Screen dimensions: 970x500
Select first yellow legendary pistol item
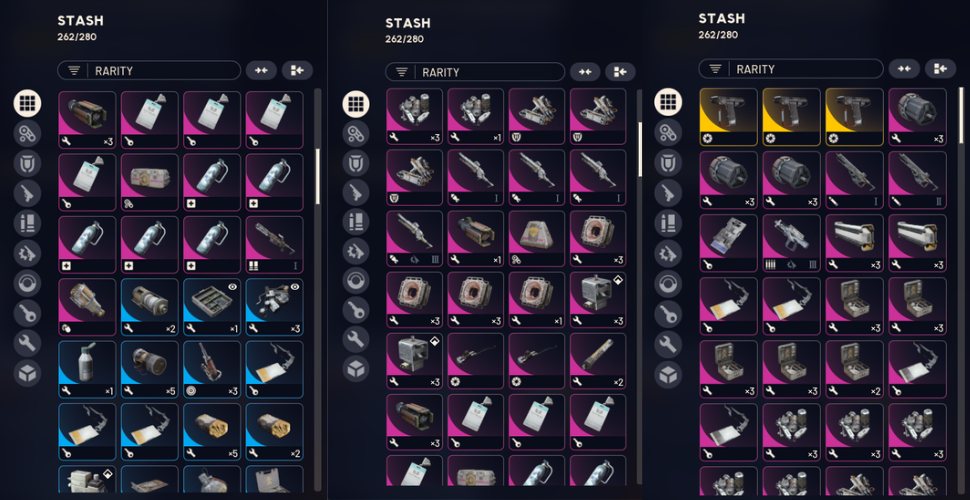click(x=729, y=117)
